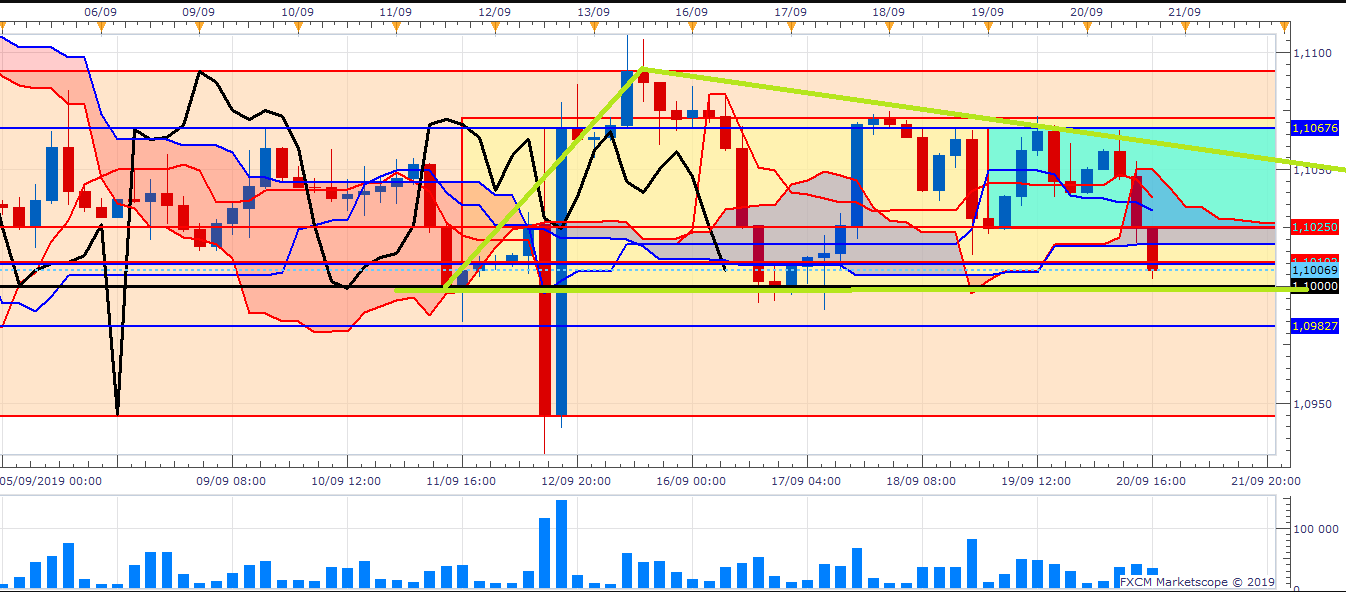
Task: Click the 100 000 volume axis value
Action: pyautogui.click(x=1316, y=528)
